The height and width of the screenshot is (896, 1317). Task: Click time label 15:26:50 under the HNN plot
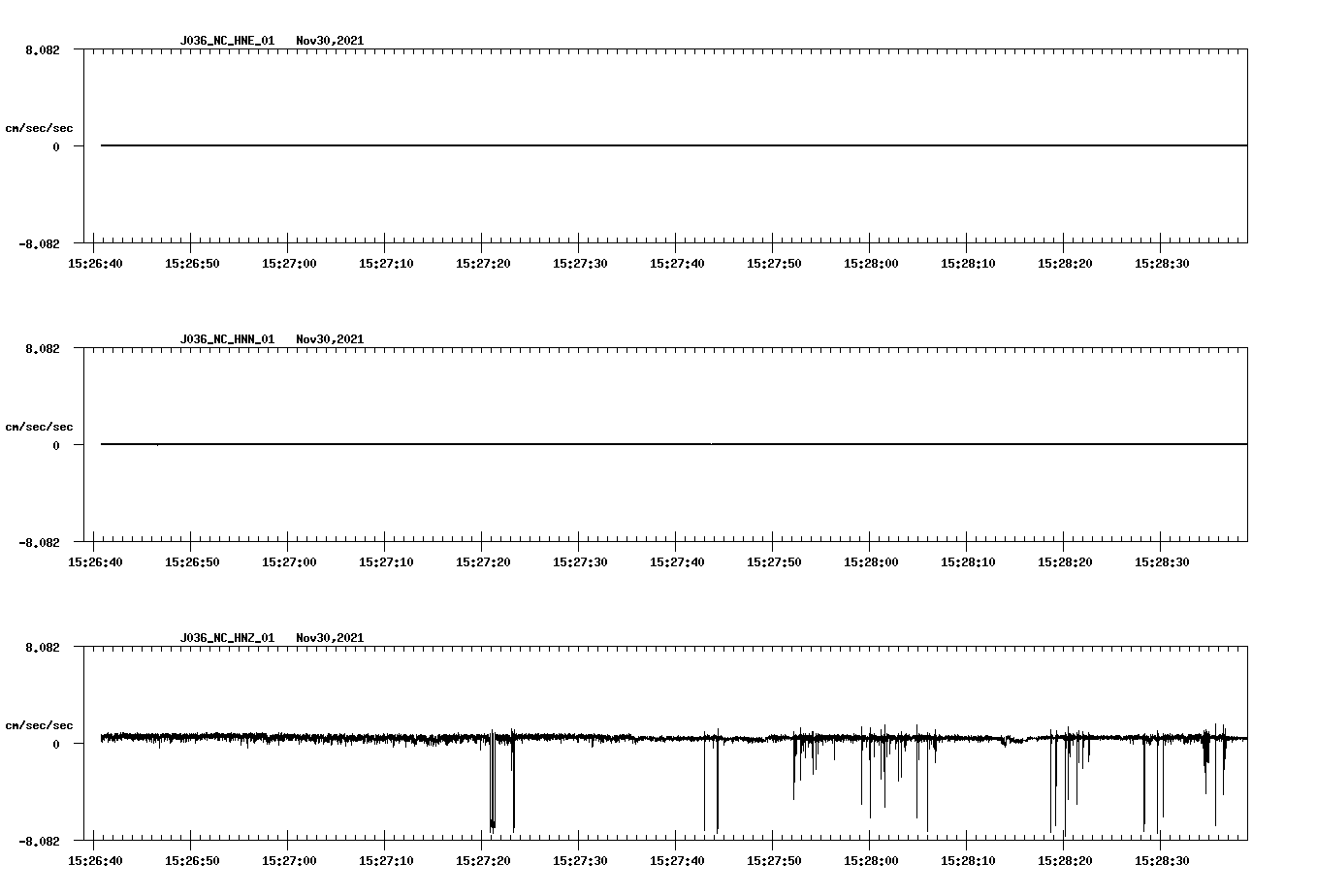click(x=192, y=562)
